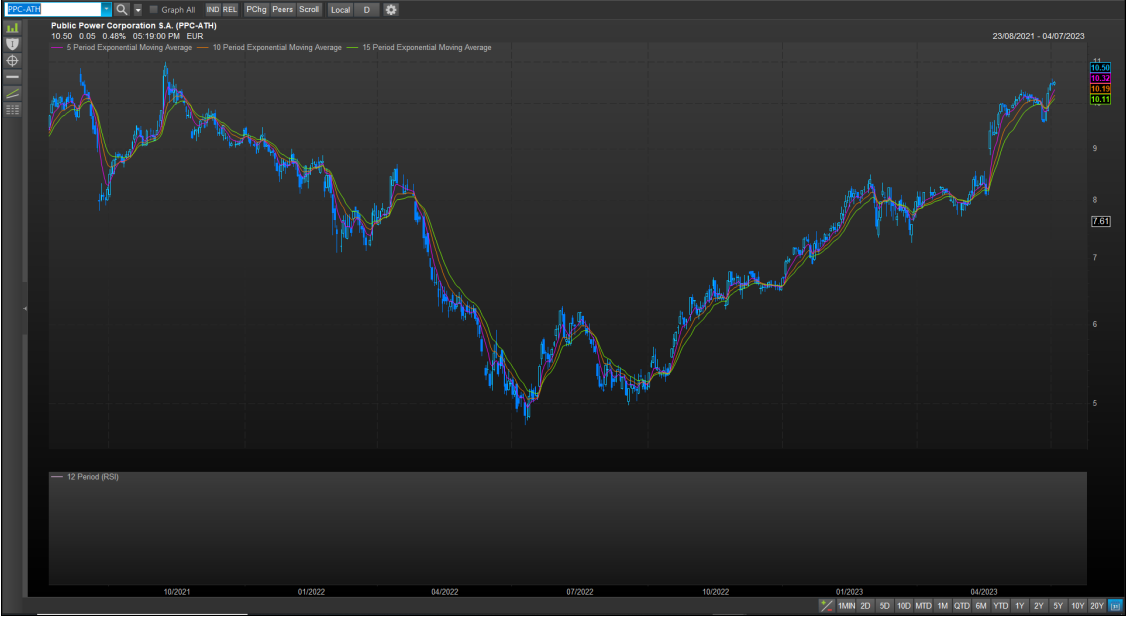Enable the Graph All checkbox
The image size is (1126, 617).
click(154, 10)
